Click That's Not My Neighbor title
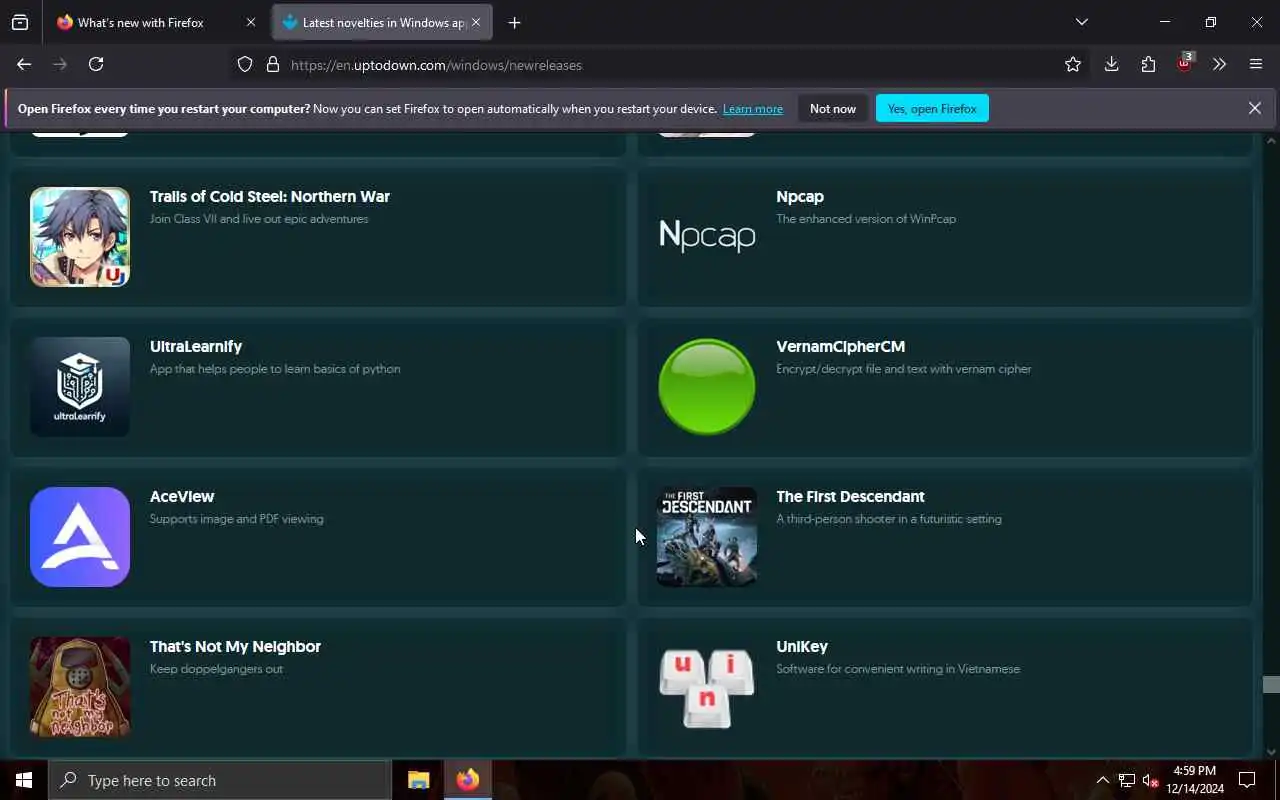This screenshot has width=1280, height=800. pos(235,647)
